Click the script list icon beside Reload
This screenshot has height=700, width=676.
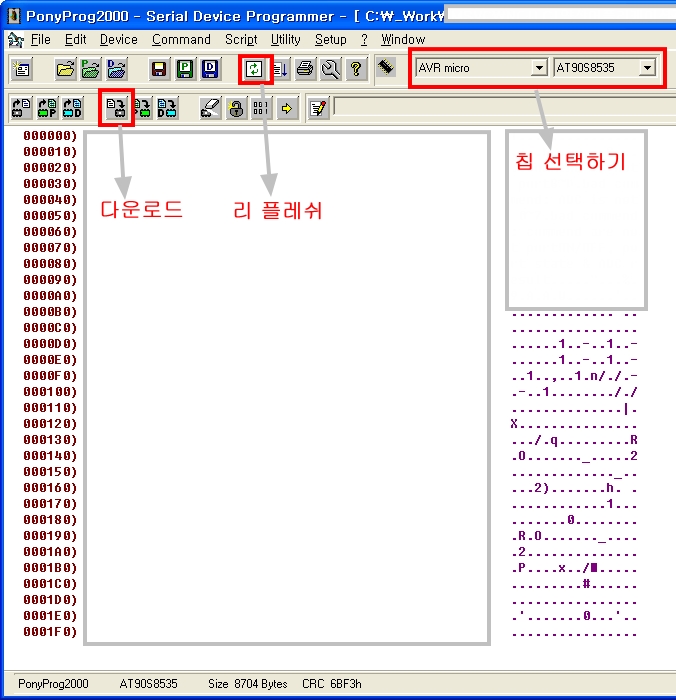(280, 69)
